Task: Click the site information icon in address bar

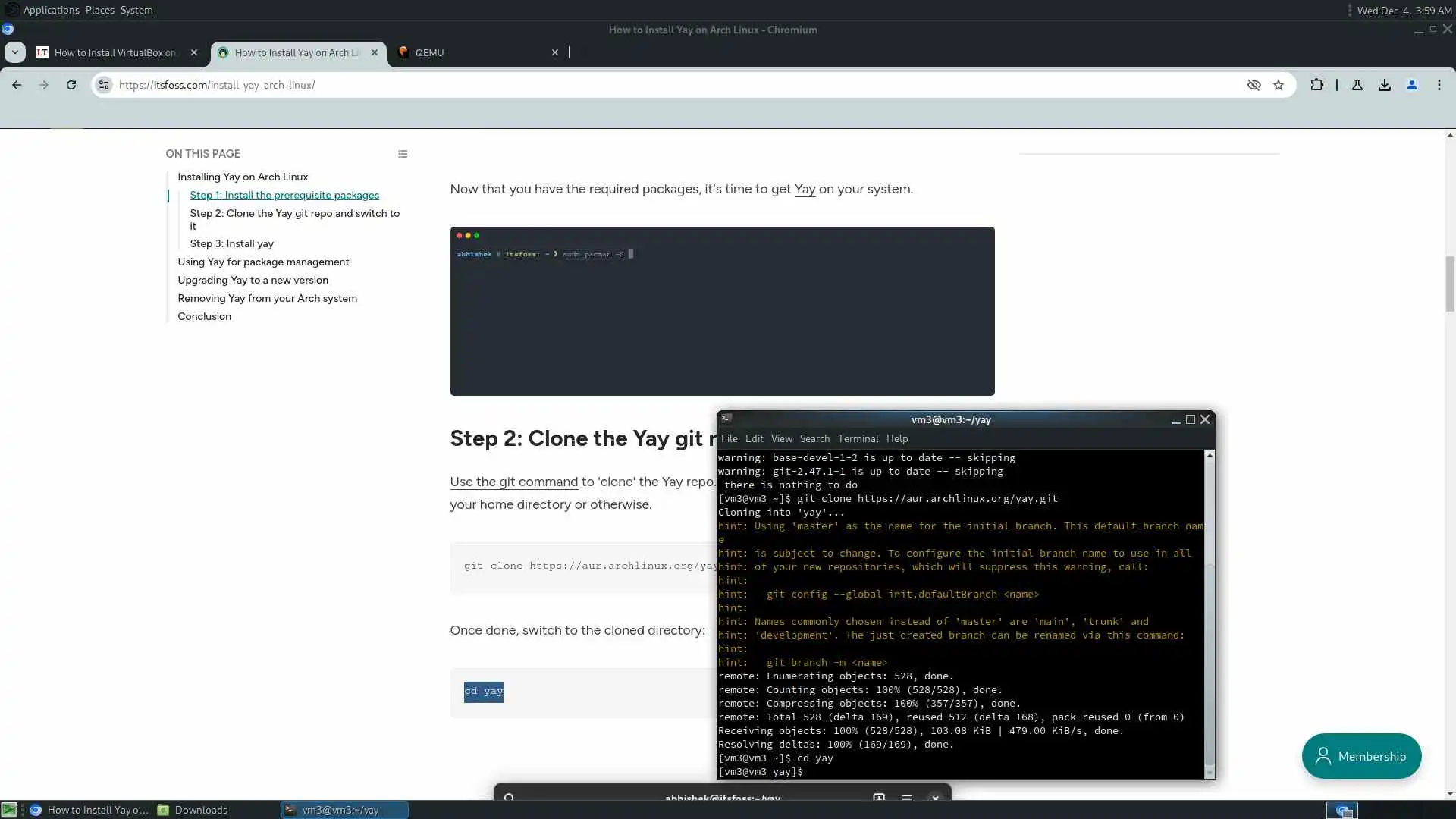Action: tap(104, 85)
